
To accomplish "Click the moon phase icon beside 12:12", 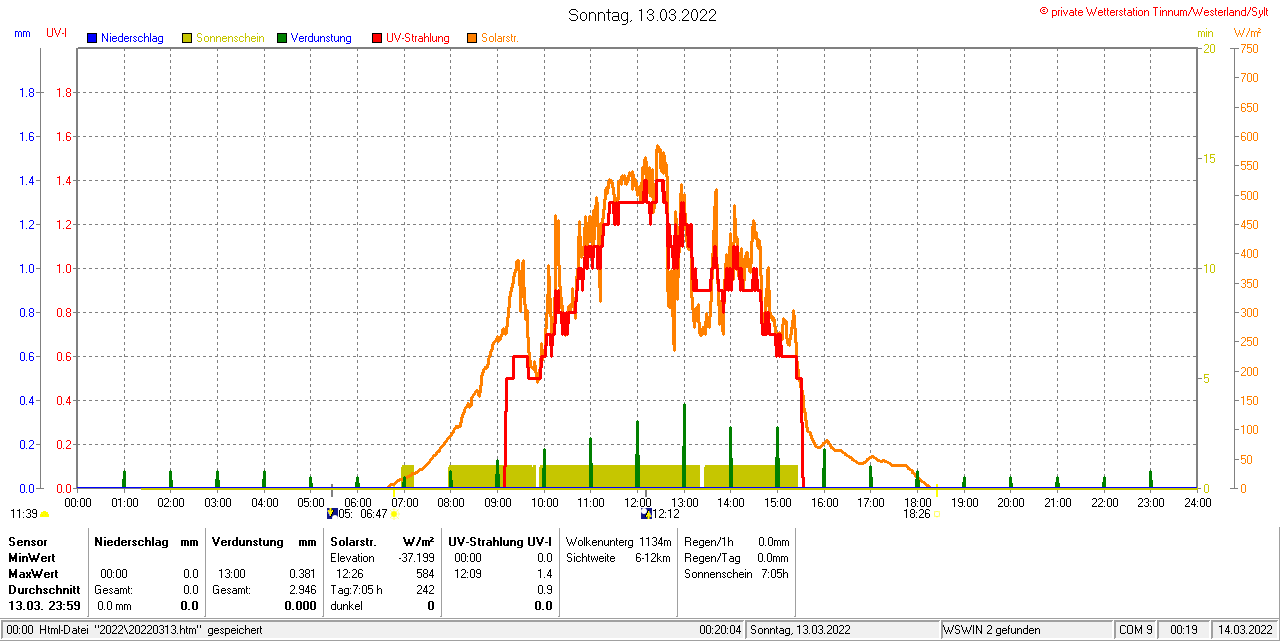I will pyautogui.click(x=647, y=514).
